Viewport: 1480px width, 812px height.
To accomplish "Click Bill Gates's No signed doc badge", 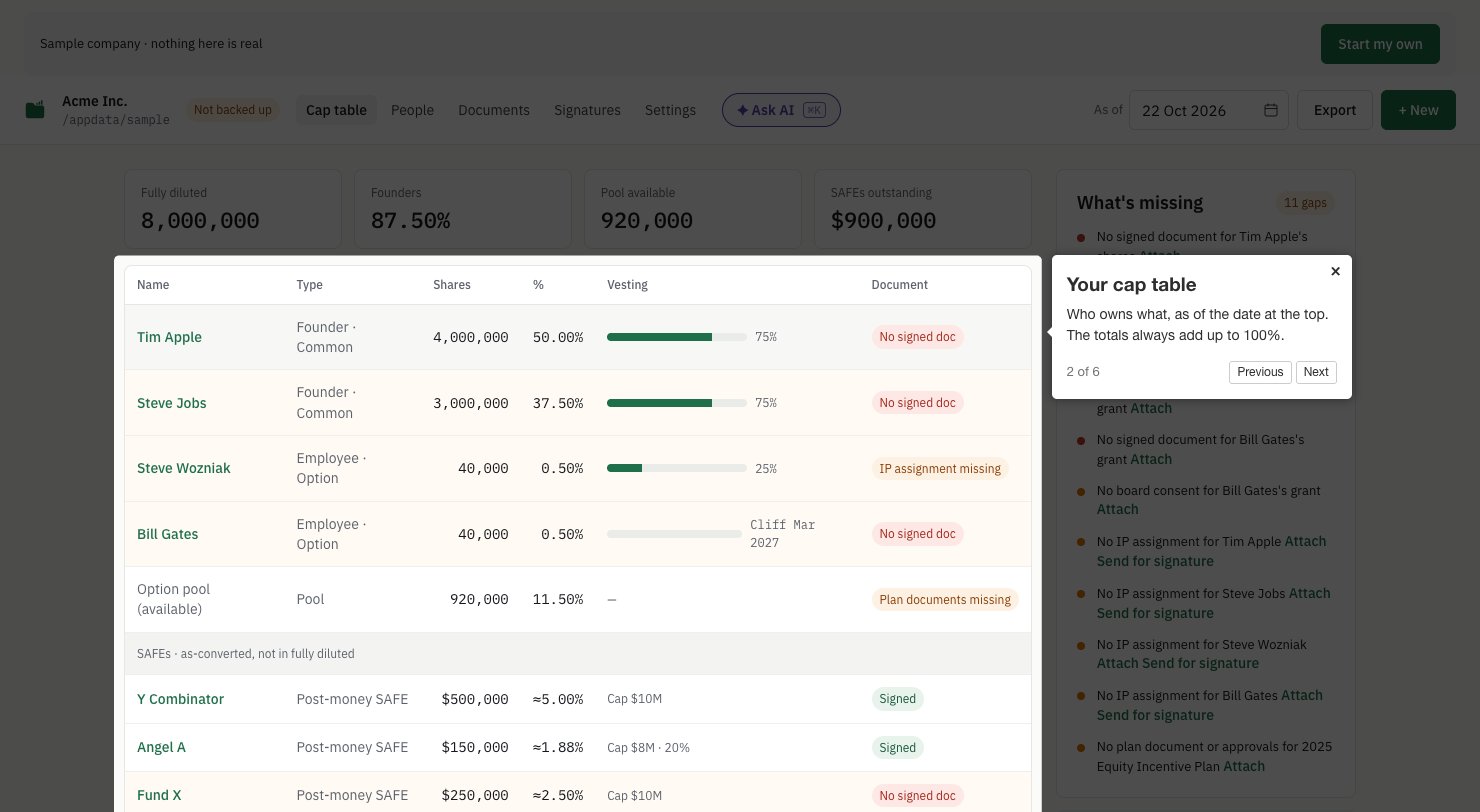I will click(917, 534).
